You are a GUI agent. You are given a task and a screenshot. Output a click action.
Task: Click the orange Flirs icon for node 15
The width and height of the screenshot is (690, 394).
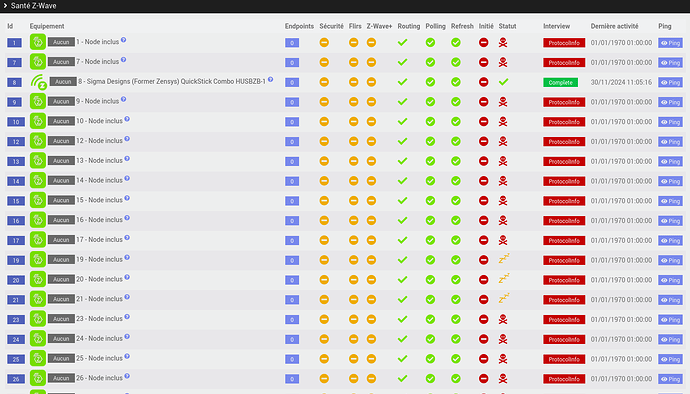353,201
